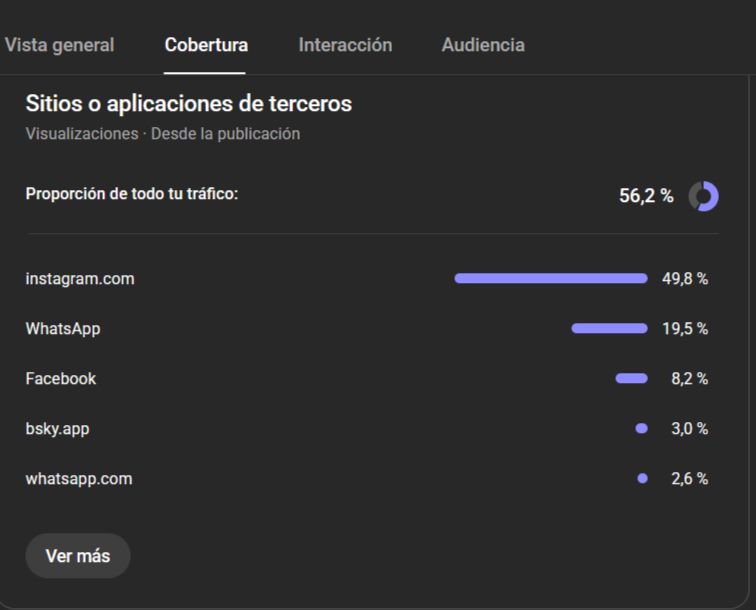
Task: Click the 3,0 % value
Action: pos(689,429)
